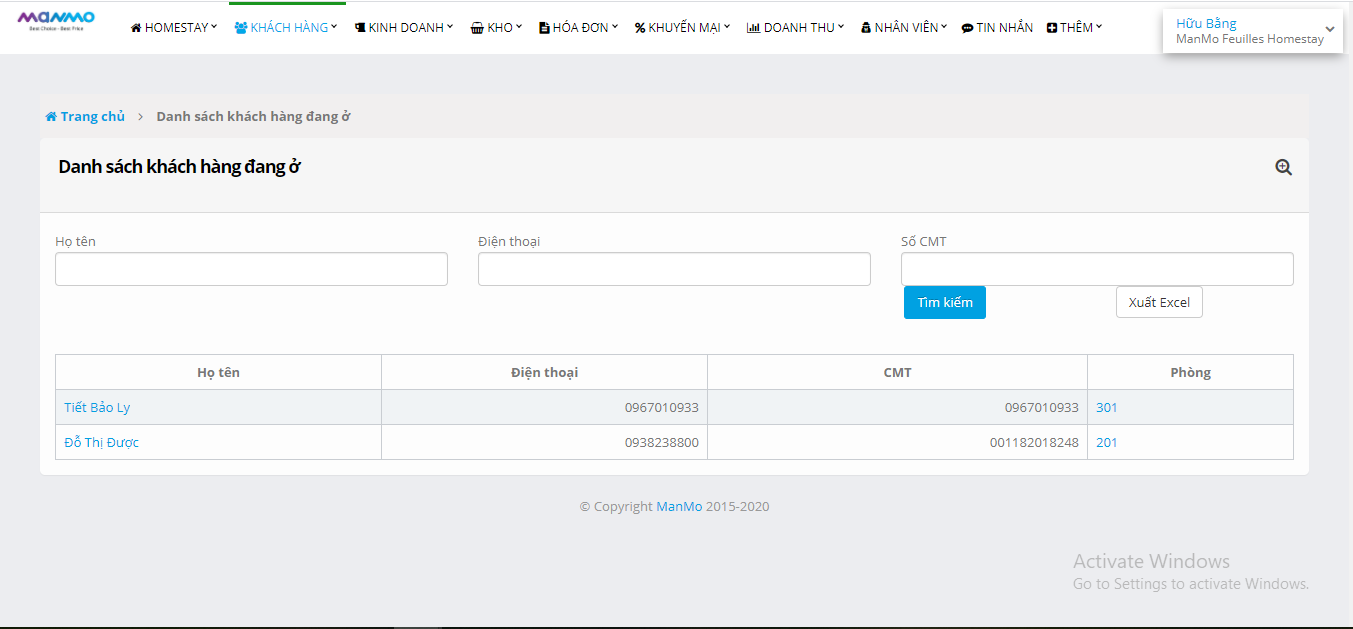Expand the THÊM menu

click(x=1074, y=28)
